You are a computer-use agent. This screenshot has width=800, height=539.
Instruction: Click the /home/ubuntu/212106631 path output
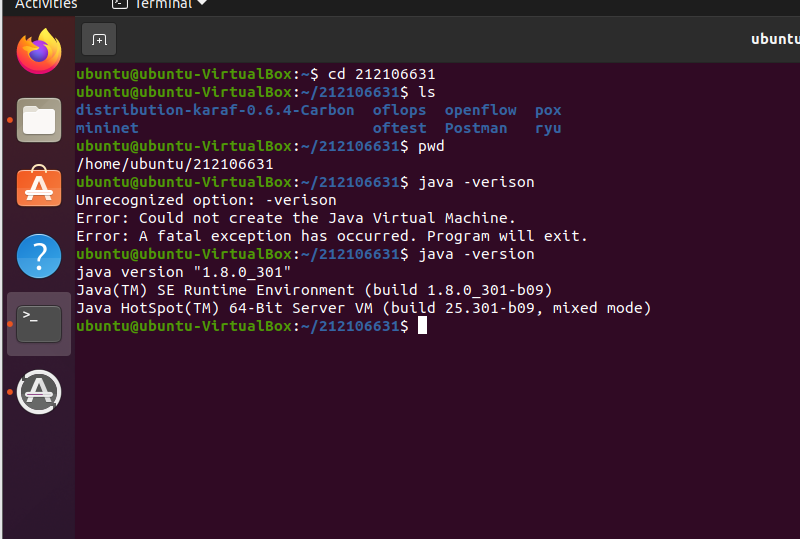tap(174, 164)
